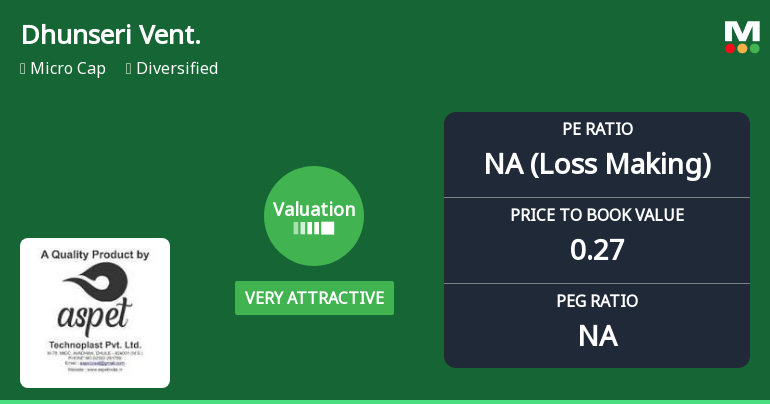Screen dimensions: 770x404
Task: Click the Technoplast Pvt. Ltd. text
Action: (95, 342)
